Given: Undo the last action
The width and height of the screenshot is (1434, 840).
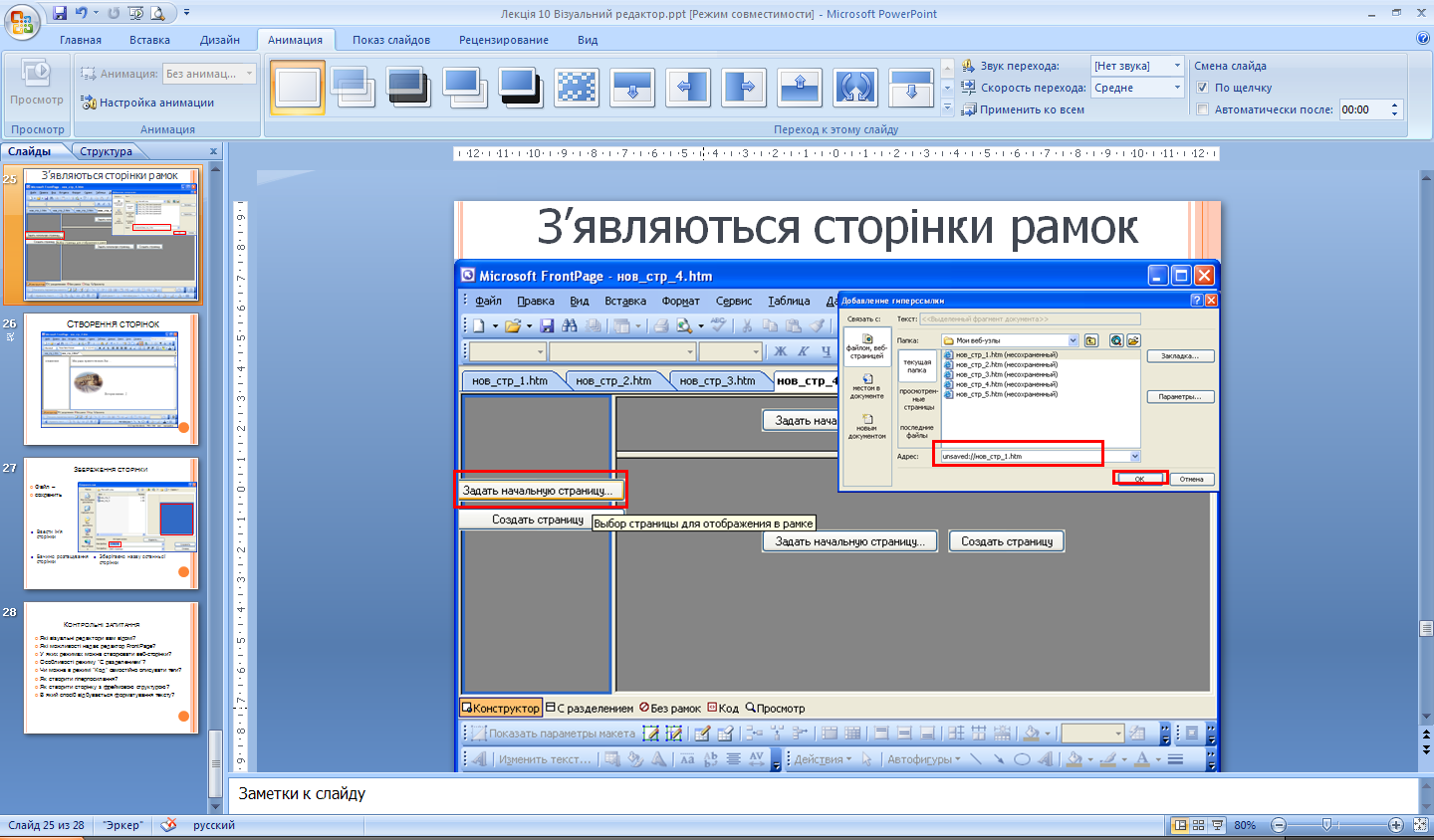Looking at the screenshot, I should click(82, 13).
